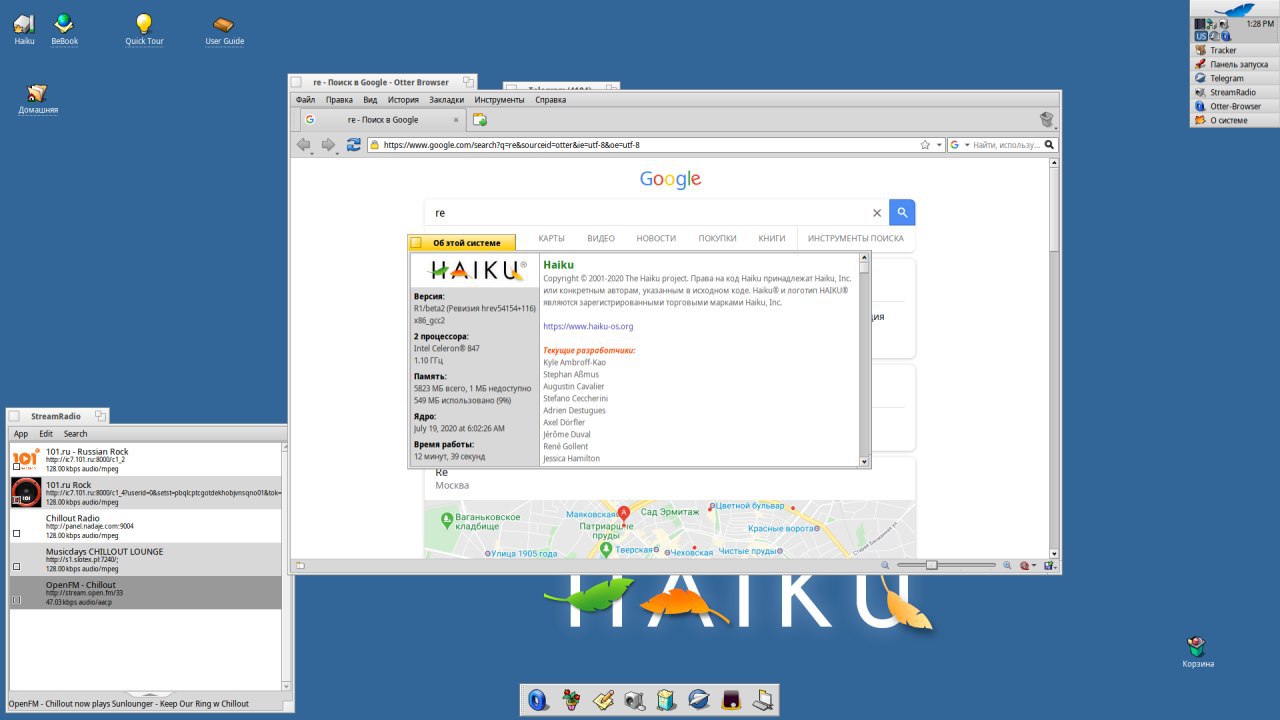Image resolution: width=1280 pixels, height=720 pixels.
Task: Open the forward history dropdown arrow
Action: 336,153
